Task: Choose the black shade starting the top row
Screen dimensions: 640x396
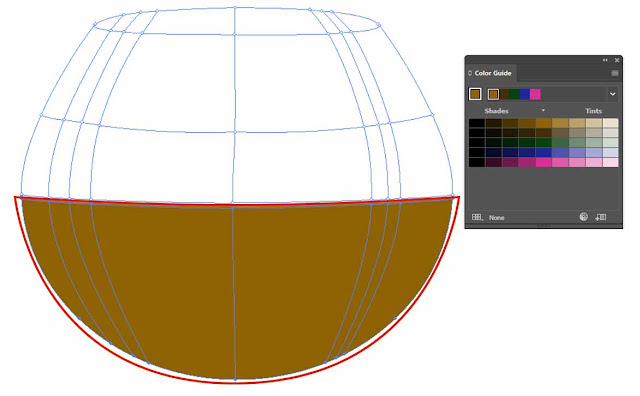Action: coord(477,123)
